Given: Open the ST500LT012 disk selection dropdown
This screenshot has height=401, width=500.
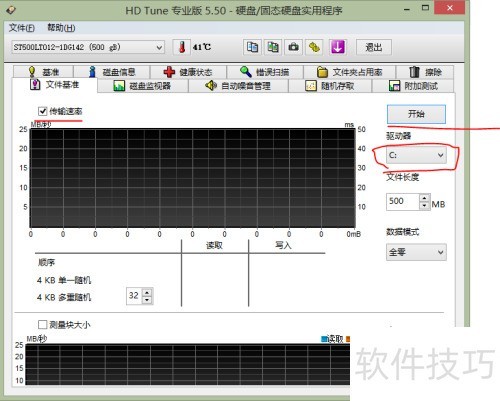Looking at the screenshot, I should pyautogui.click(x=88, y=47).
